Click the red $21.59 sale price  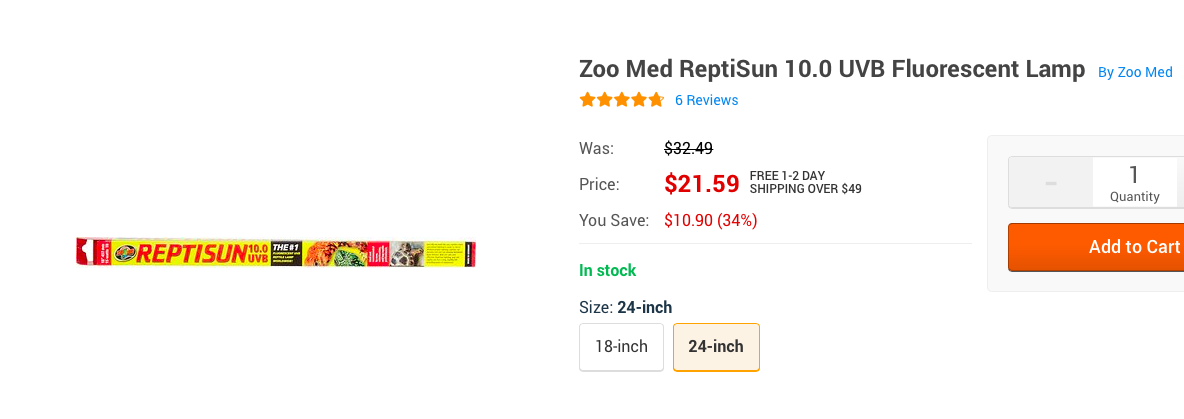tap(702, 184)
